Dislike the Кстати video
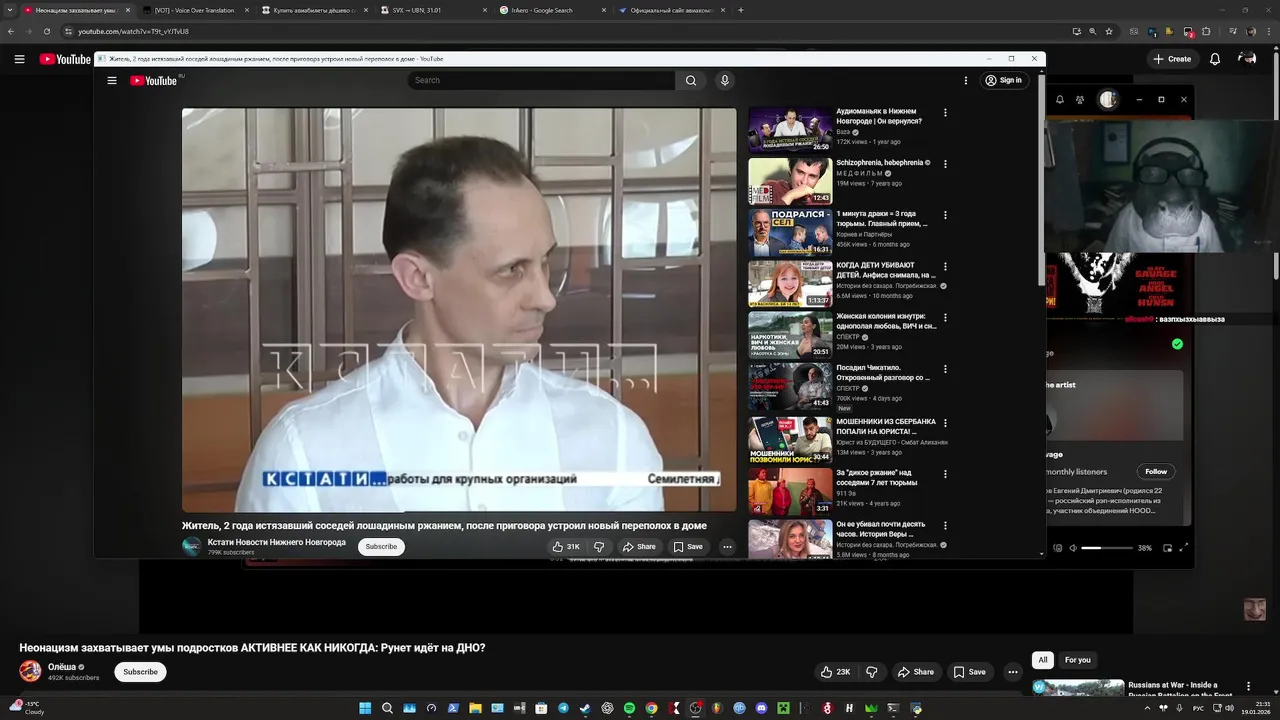The image size is (1280, 720). click(599, 547)
